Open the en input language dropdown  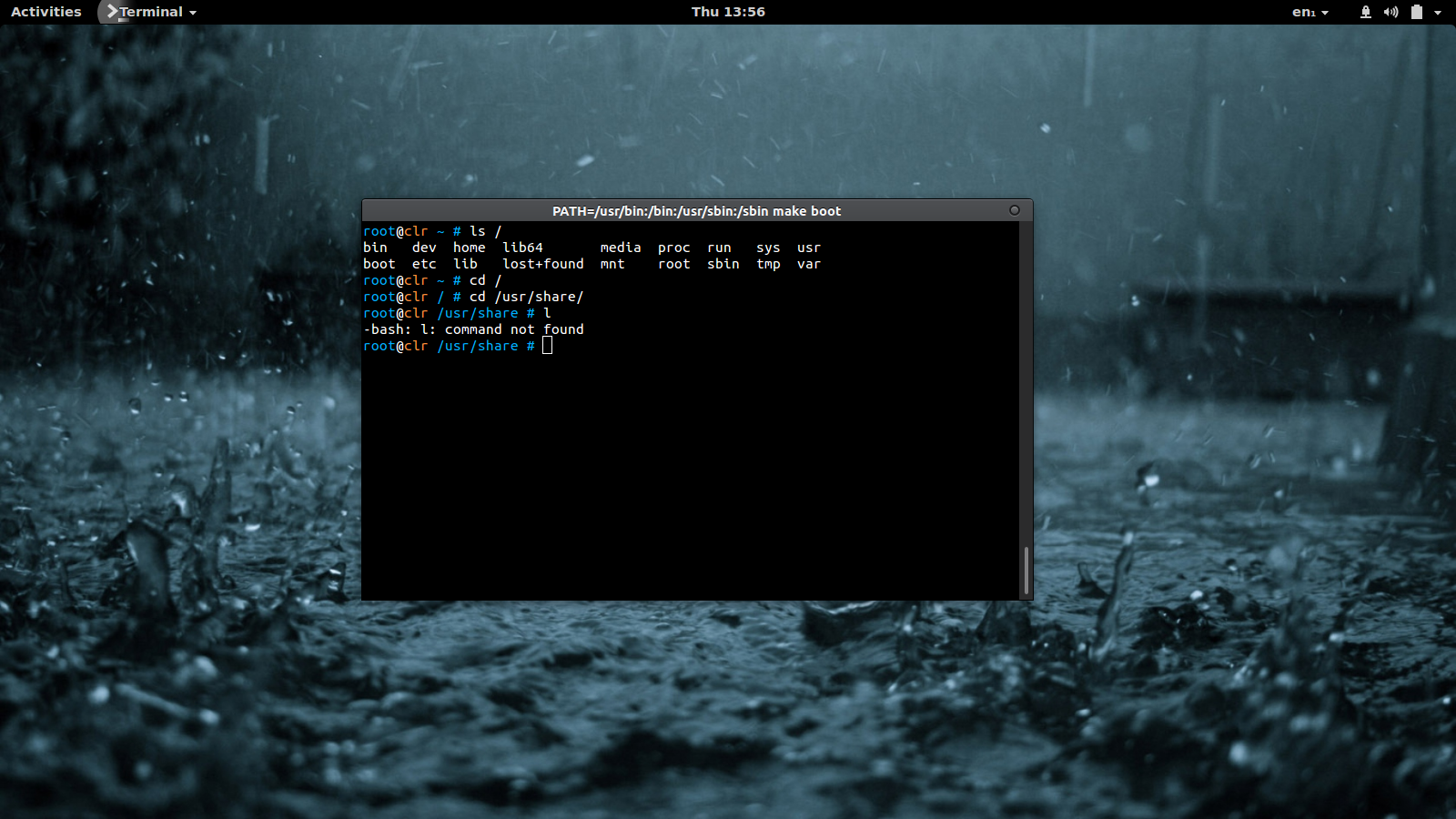1310,12
